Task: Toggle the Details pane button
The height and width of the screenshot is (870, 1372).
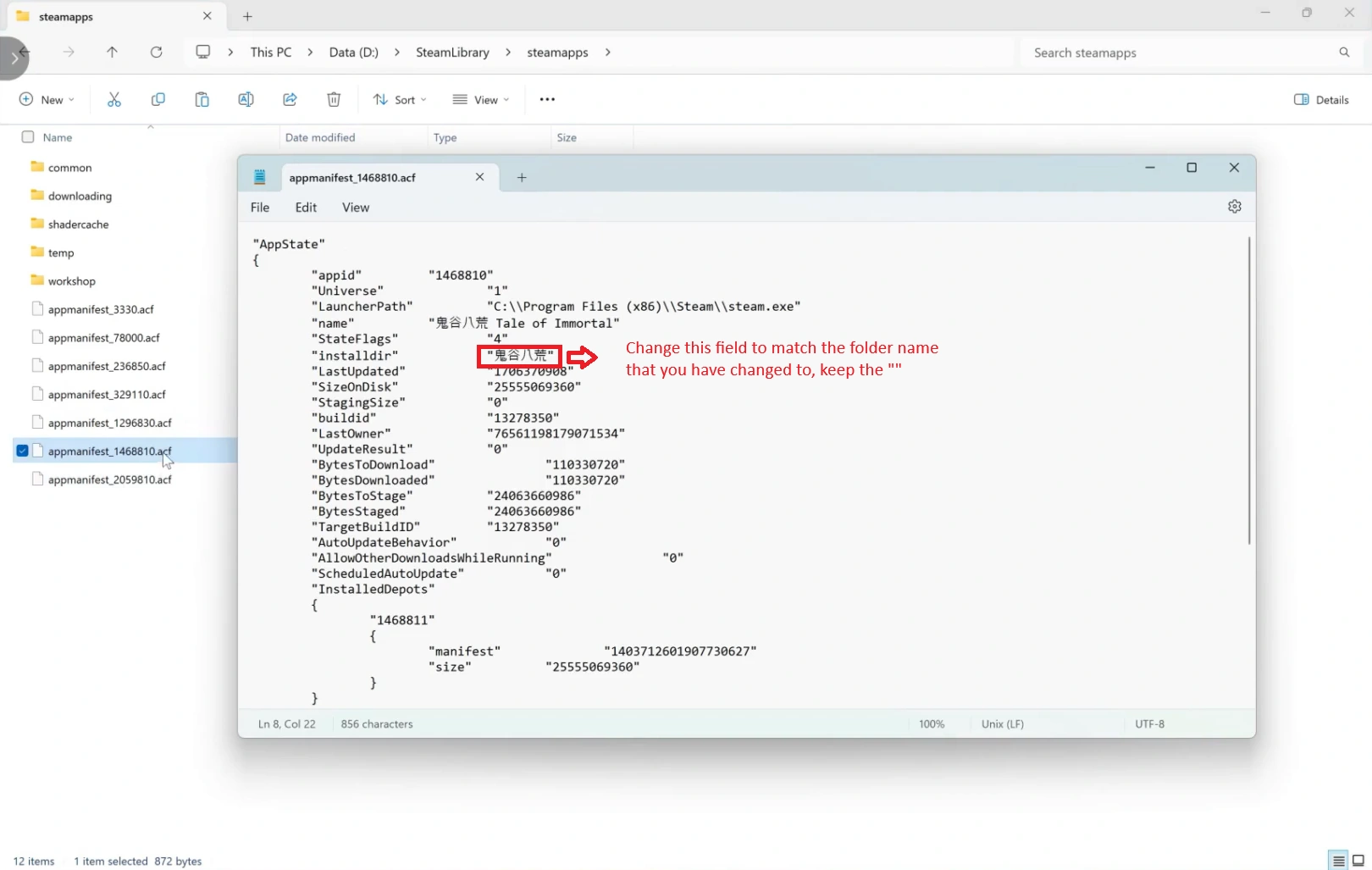Action: coord(1321,99)
